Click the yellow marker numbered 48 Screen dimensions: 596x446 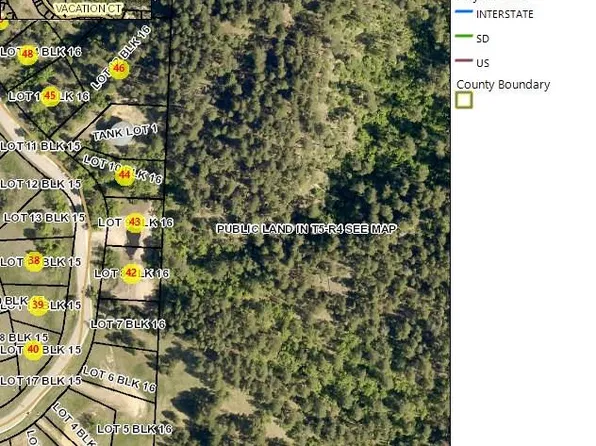[x=27, y=54]
